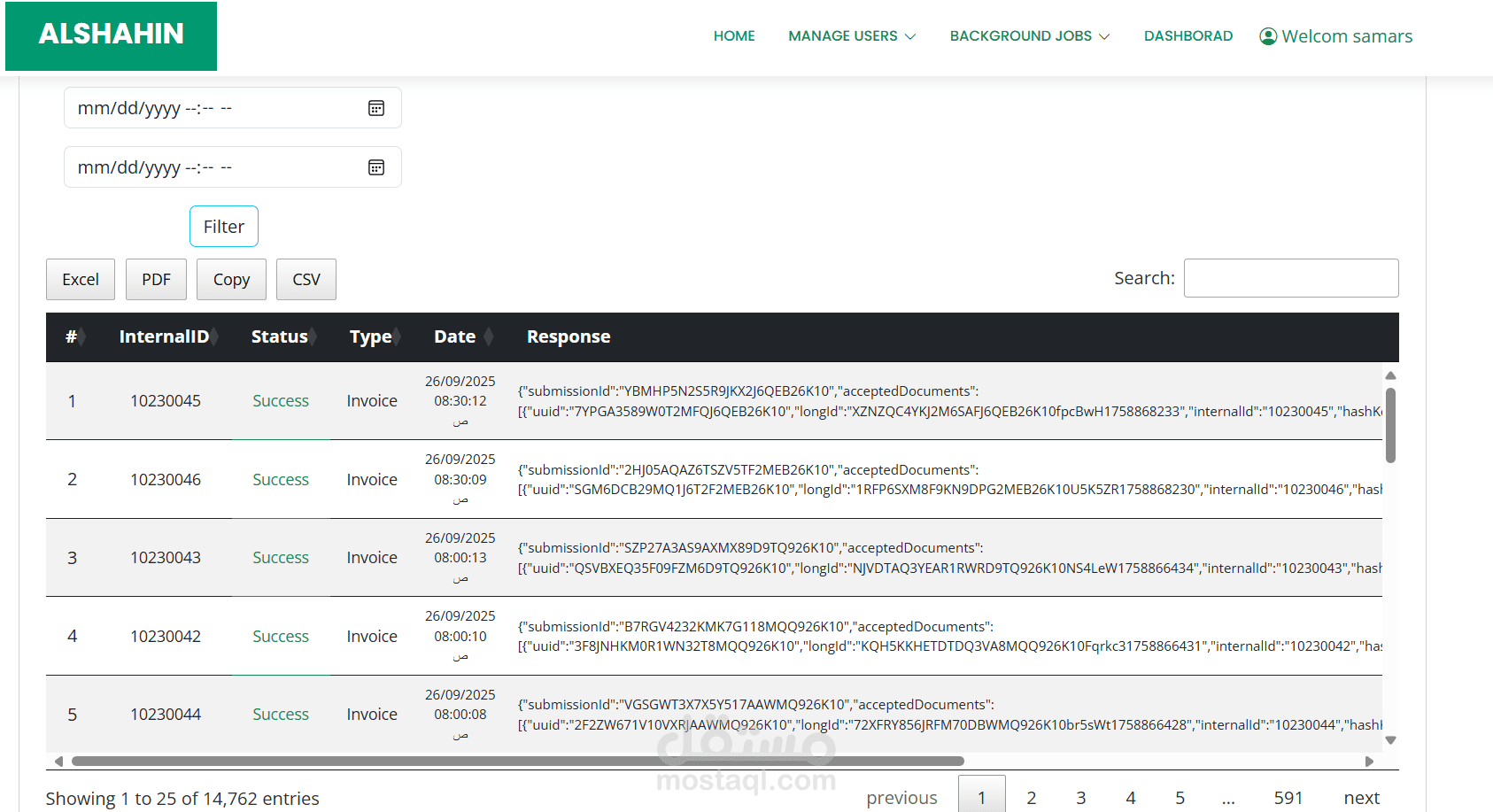Screen dimensions: 1493x812
Task: Click the table horizontal scrollbar thumb
Action: (518, 762)
